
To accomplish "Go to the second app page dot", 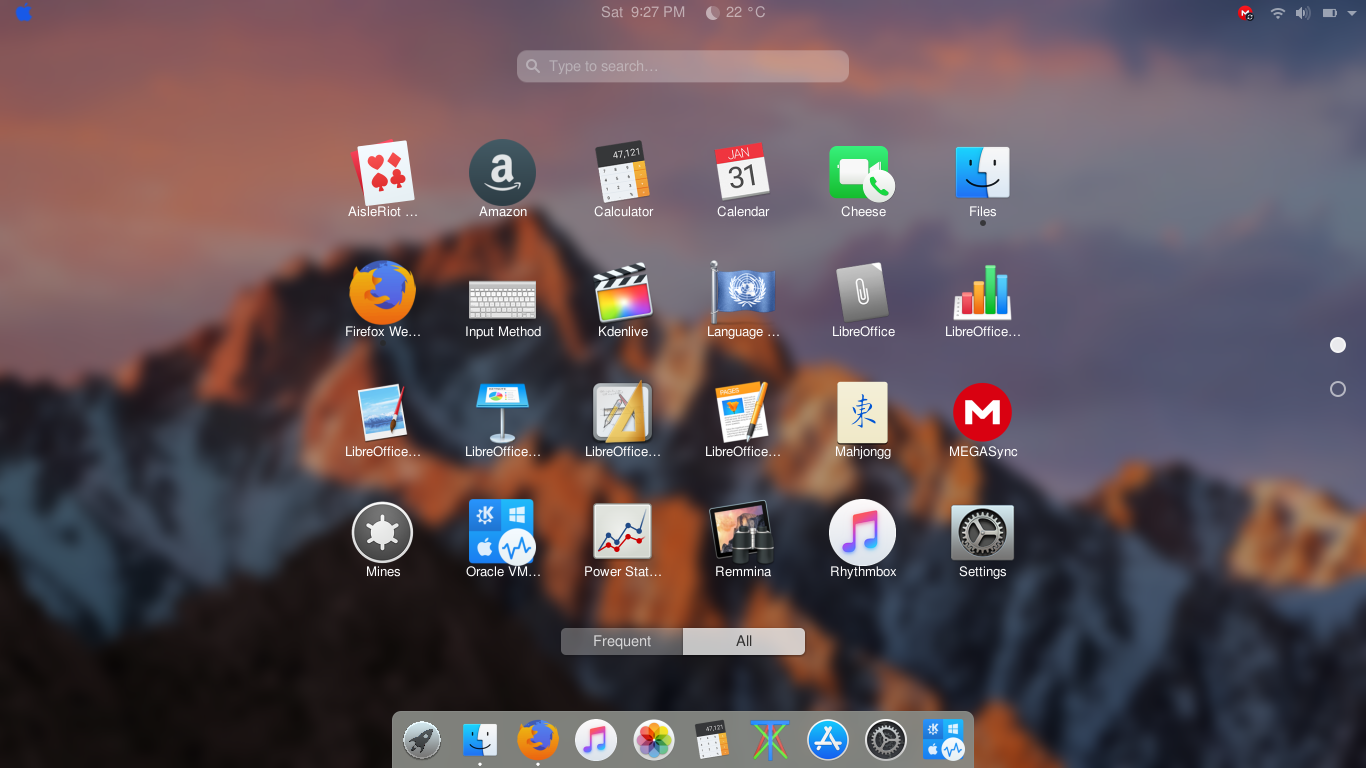I will (1338, 389).
